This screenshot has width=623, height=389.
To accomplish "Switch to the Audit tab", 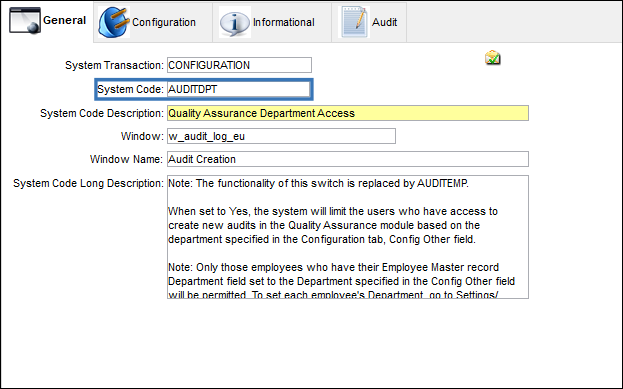I will click(x=369, y=22).
